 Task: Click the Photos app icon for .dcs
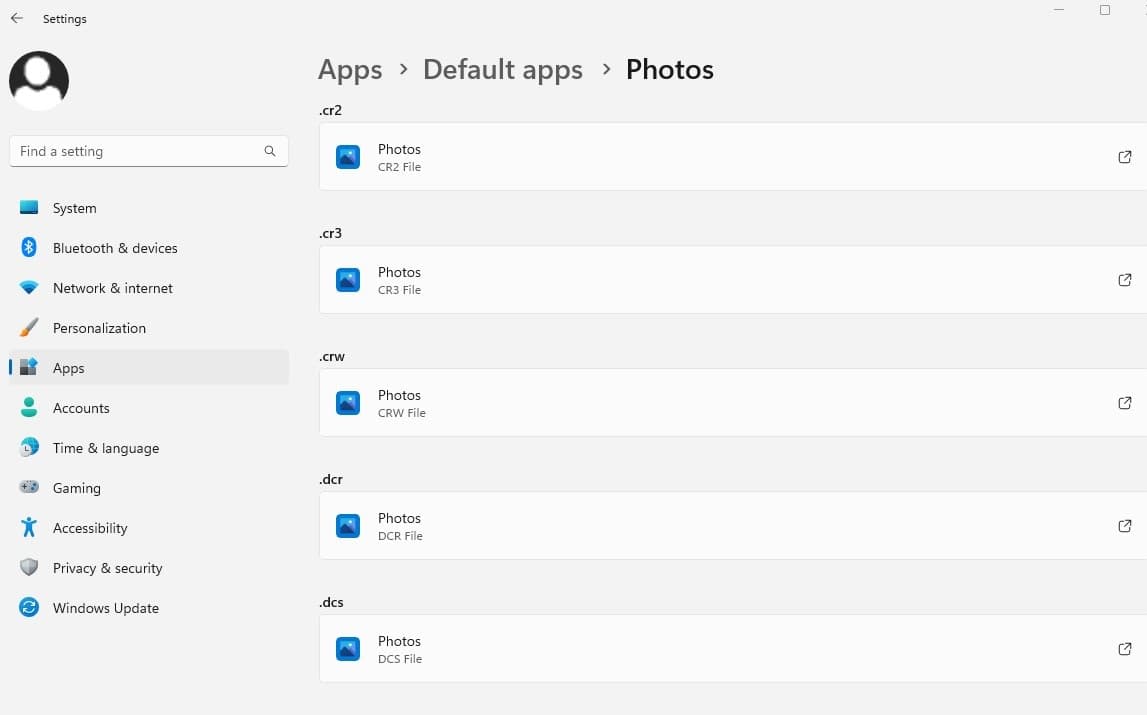tap(348, 649)
